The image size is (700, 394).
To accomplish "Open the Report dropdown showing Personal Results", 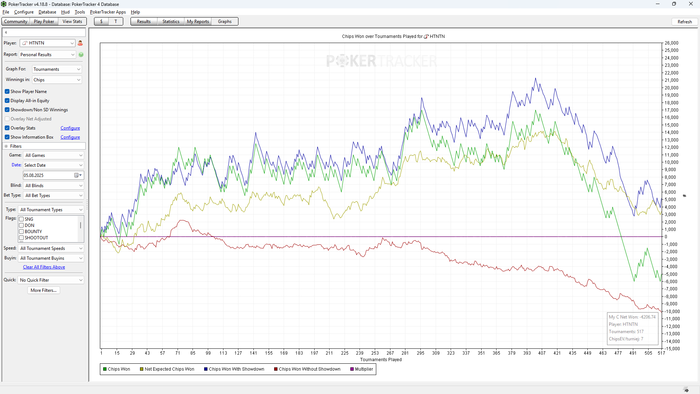I will tap(47, 55).
